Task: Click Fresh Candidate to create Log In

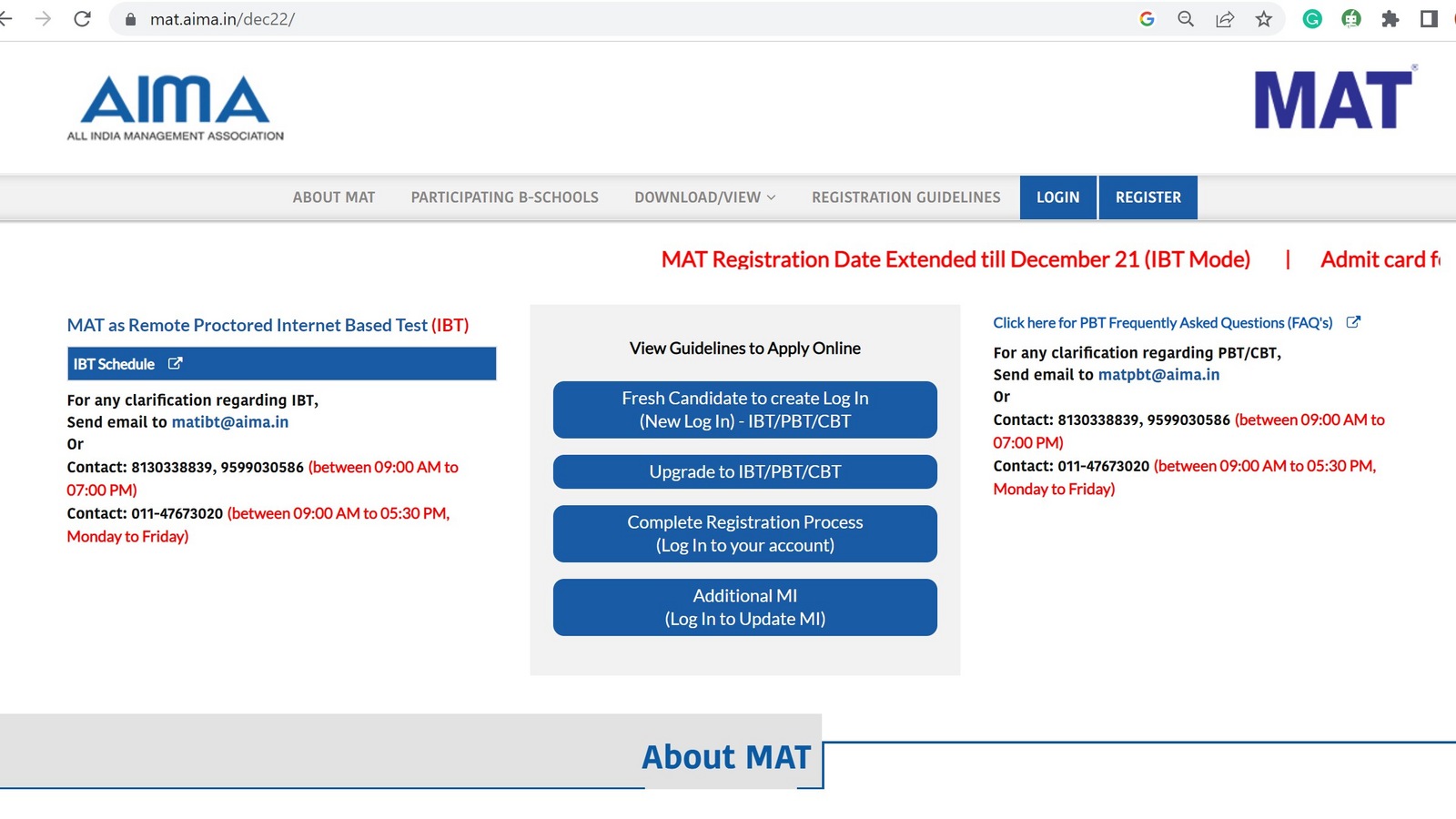Action: pos(743,409)
